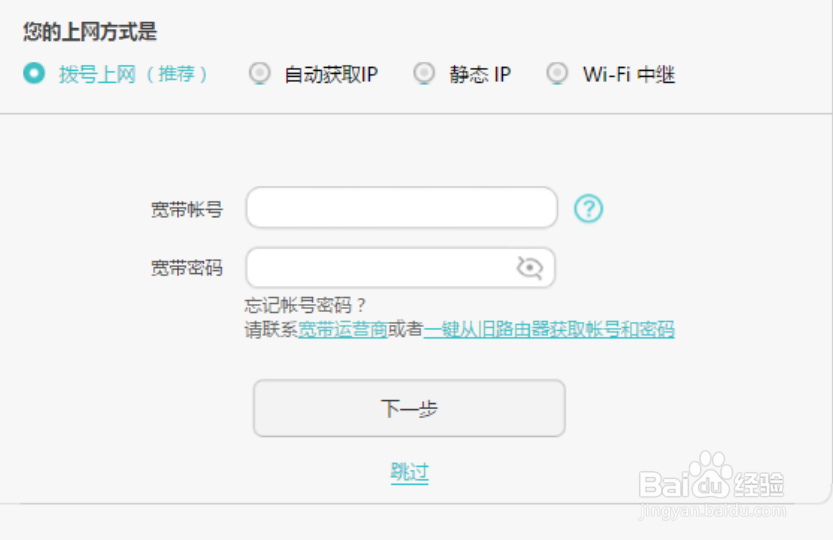Skip setup via the 跳过 link
The image size is (833, 540).
click(x=410, y=472)
